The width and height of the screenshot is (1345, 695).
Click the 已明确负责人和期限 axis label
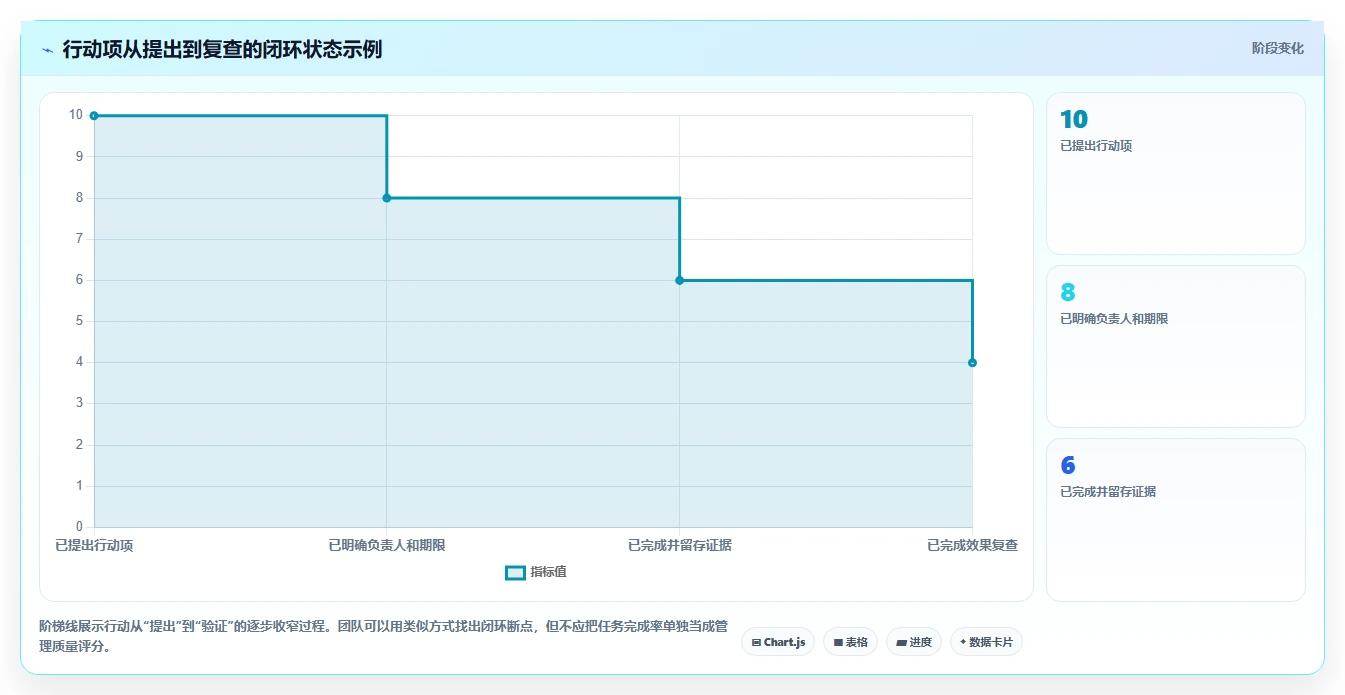[x=387, y=545]
